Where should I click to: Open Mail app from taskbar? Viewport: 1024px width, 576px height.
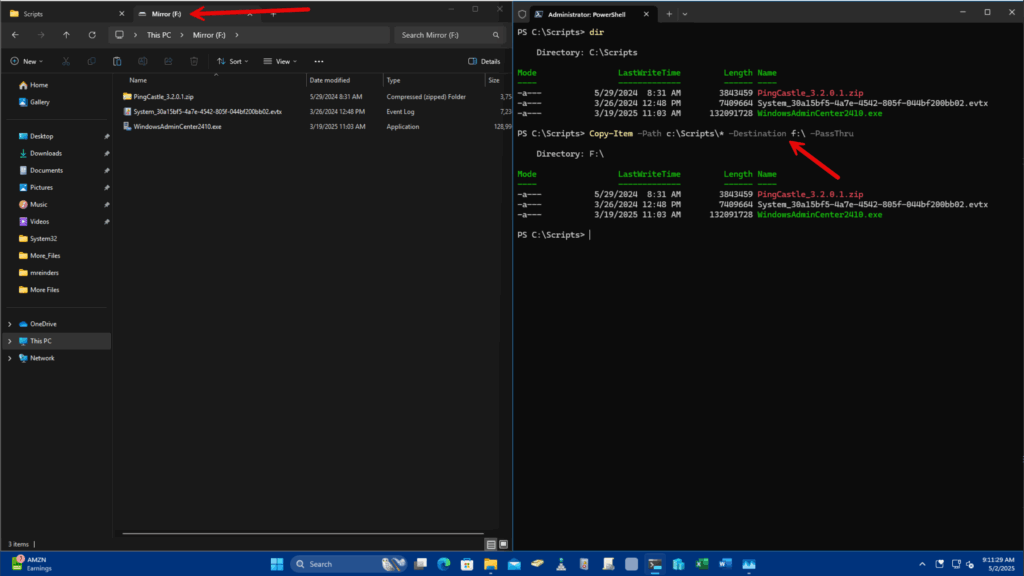[x=514, y=564]
